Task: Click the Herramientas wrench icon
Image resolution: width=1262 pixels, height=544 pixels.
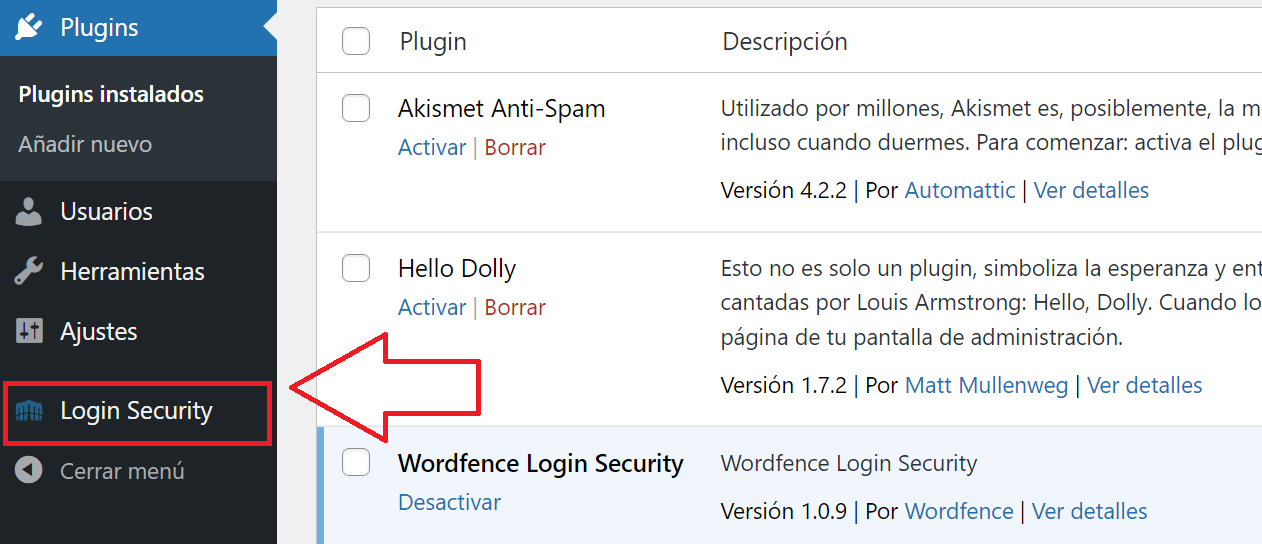Action: tap(29, 271)
